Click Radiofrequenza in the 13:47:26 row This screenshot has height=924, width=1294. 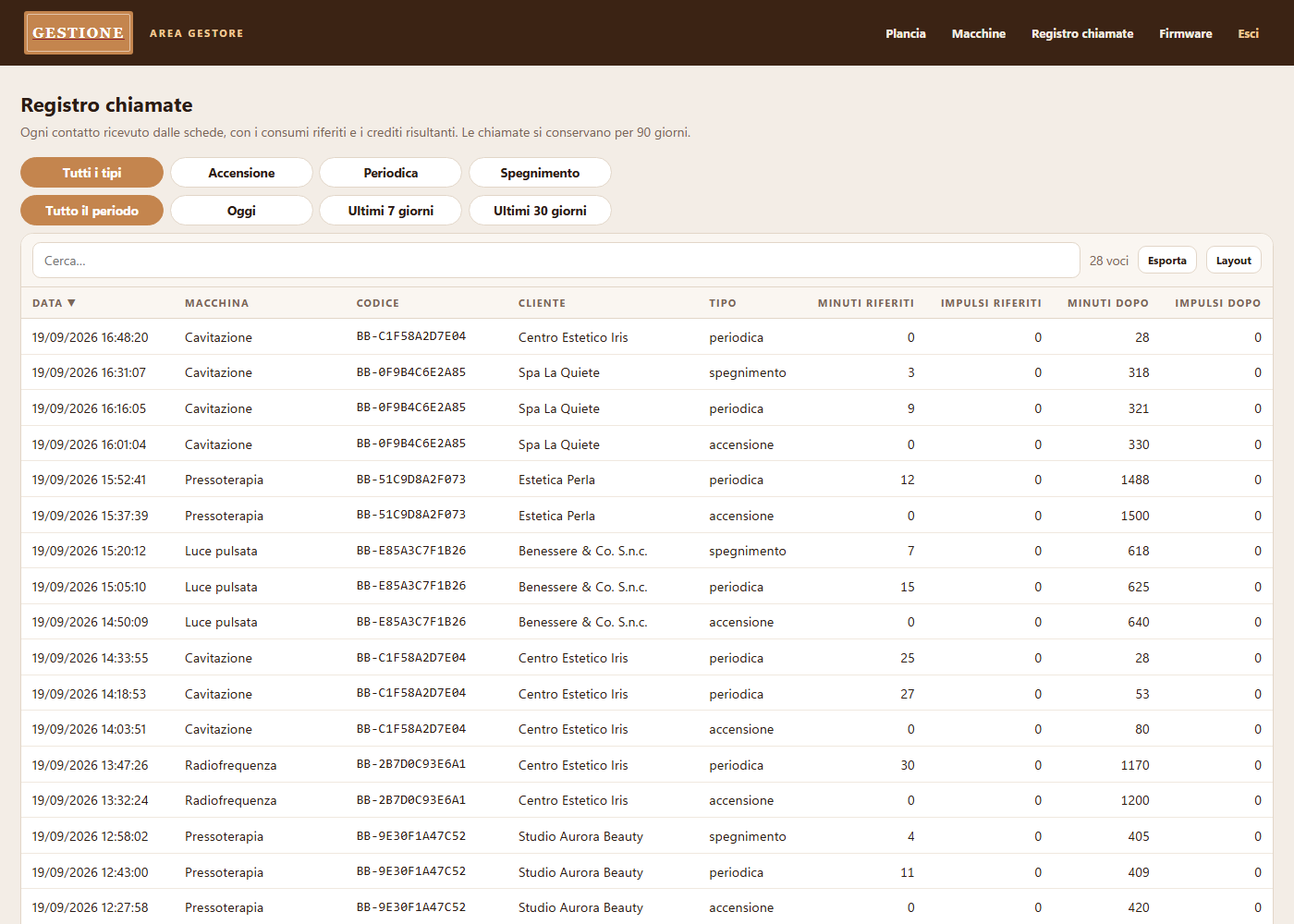pos(231,765)
